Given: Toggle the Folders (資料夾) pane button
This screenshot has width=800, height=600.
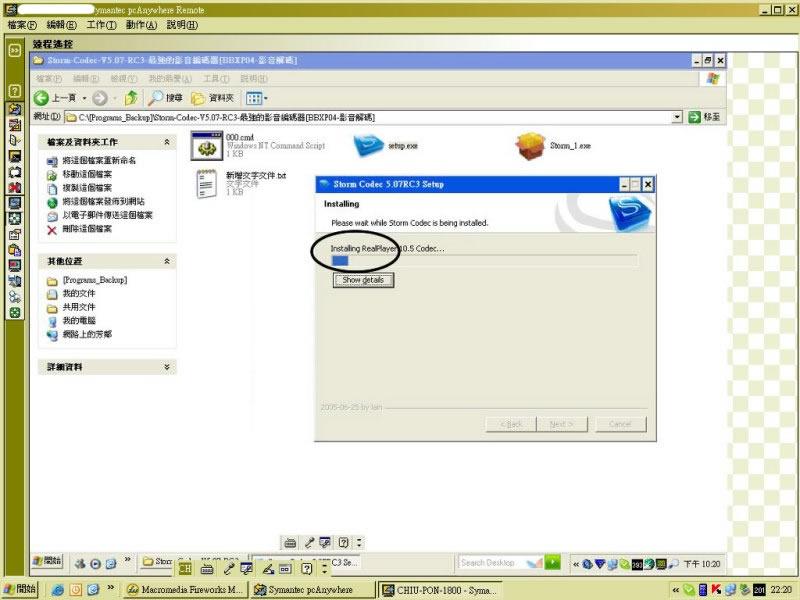Looking at the screenshot, I should click(x=212, y=98).
